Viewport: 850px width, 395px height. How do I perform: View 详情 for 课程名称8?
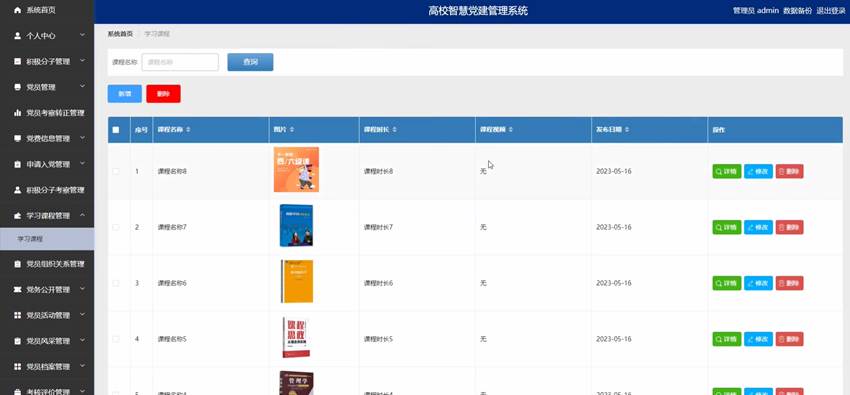tap(726, 171)
